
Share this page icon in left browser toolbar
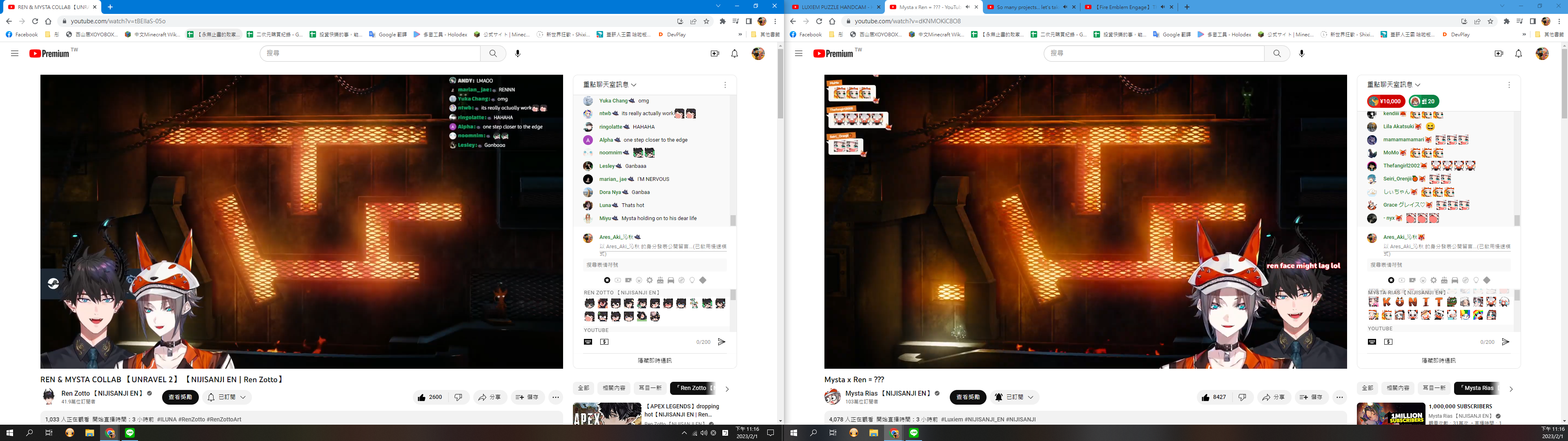[693, 21]
